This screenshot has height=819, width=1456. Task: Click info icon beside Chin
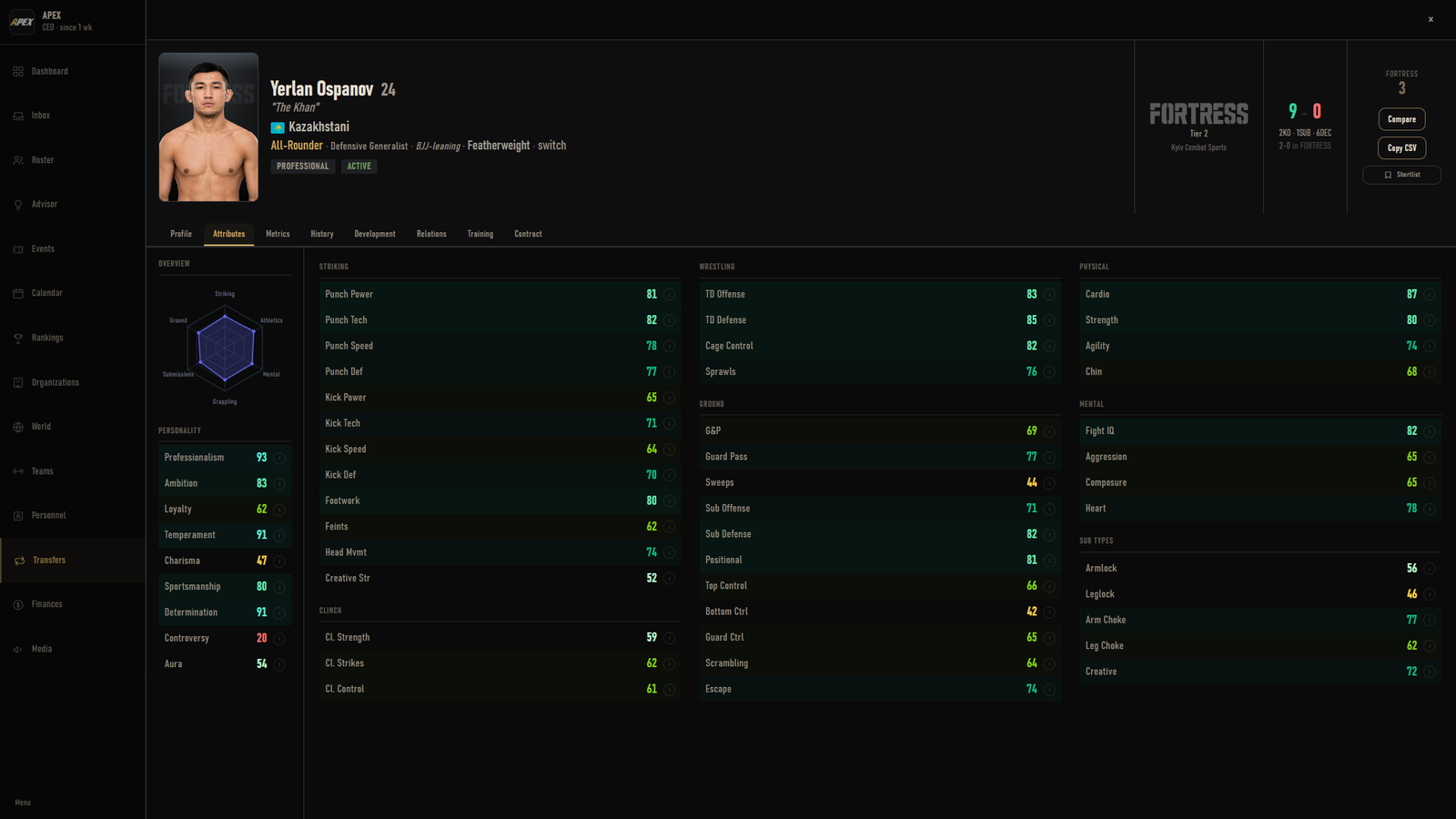pyautogui.click(x=1430, y=372)
